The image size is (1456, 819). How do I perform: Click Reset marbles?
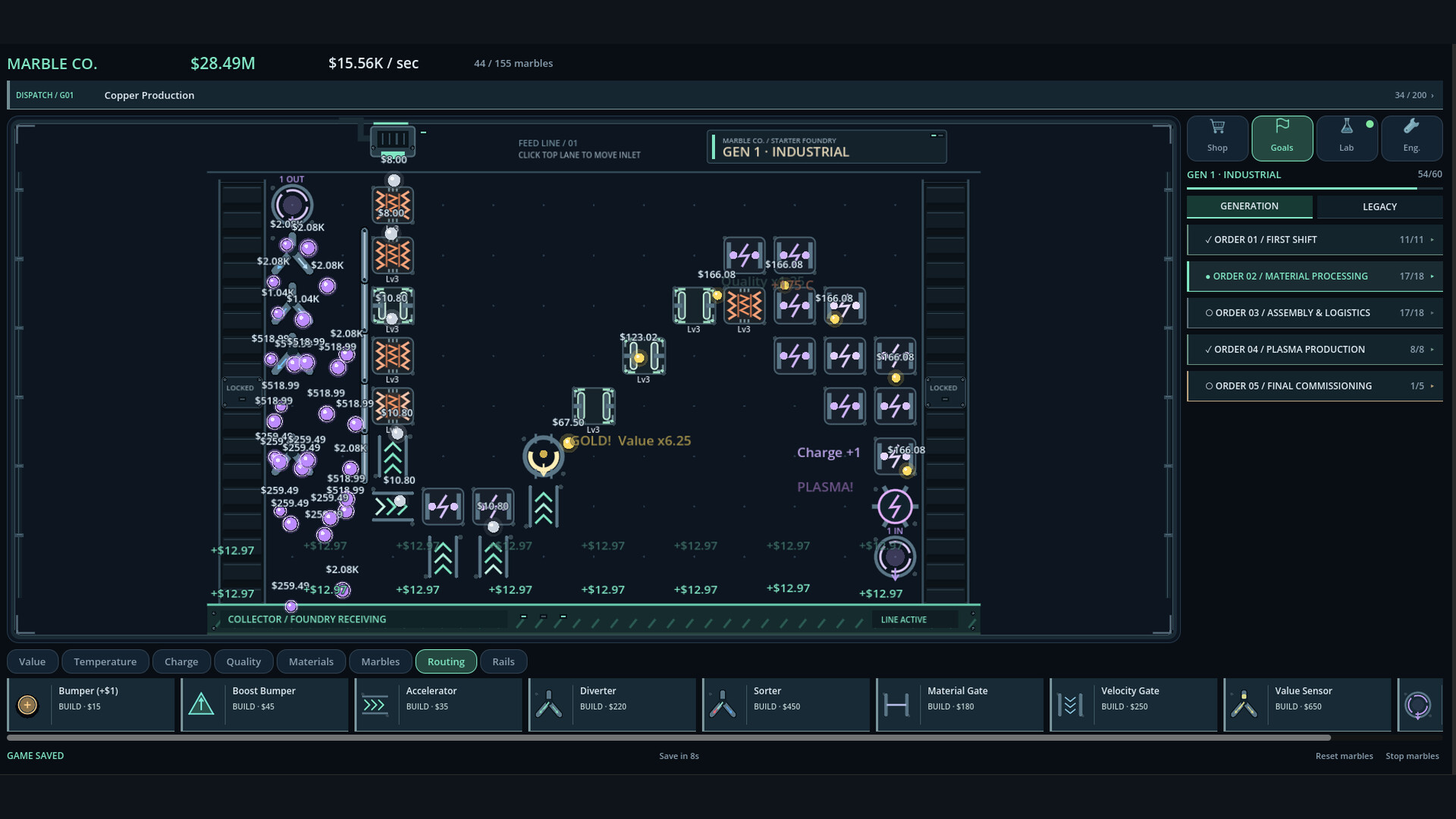(1344, 756)
